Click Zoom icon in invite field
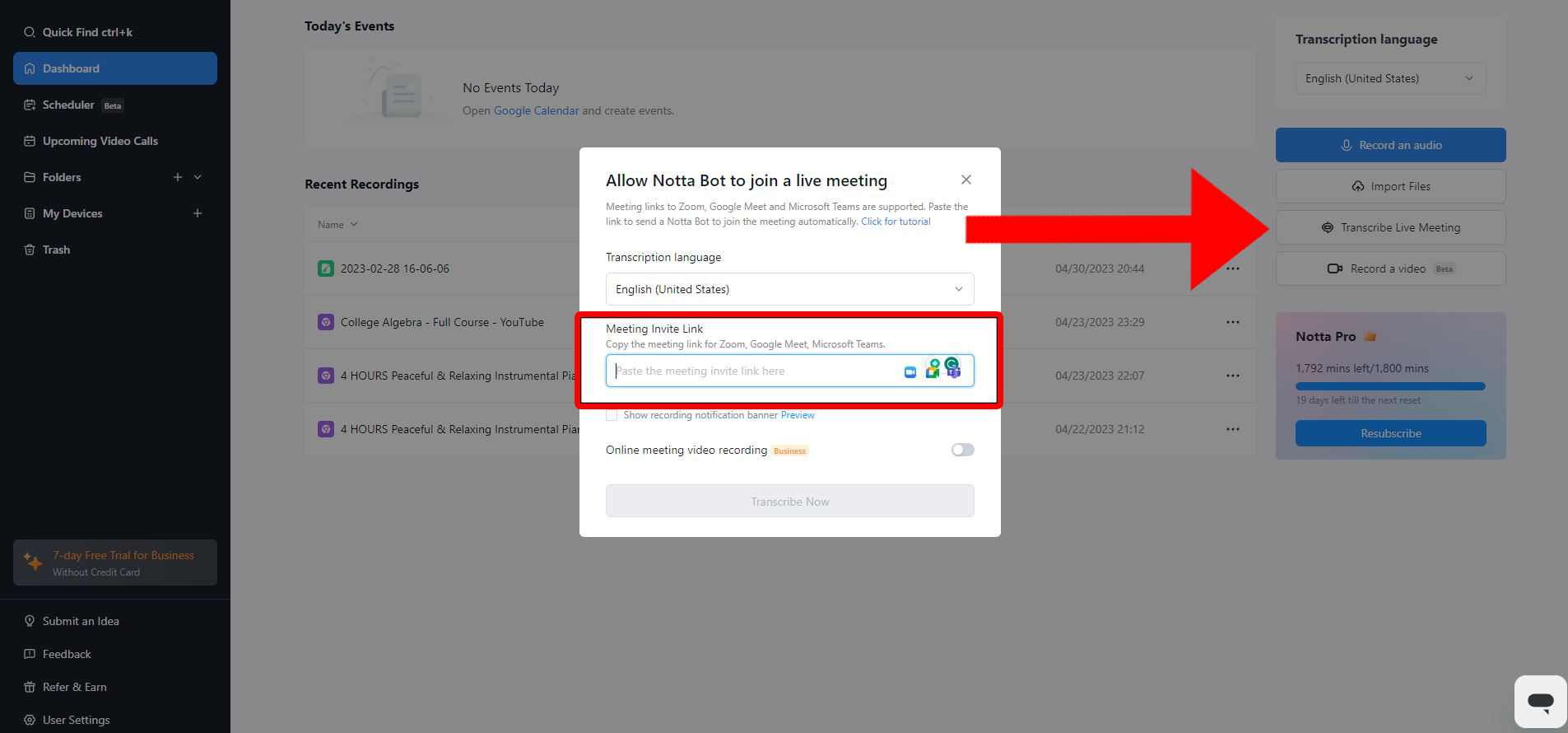Screen dimensions: 1568x733 (910, 372)
